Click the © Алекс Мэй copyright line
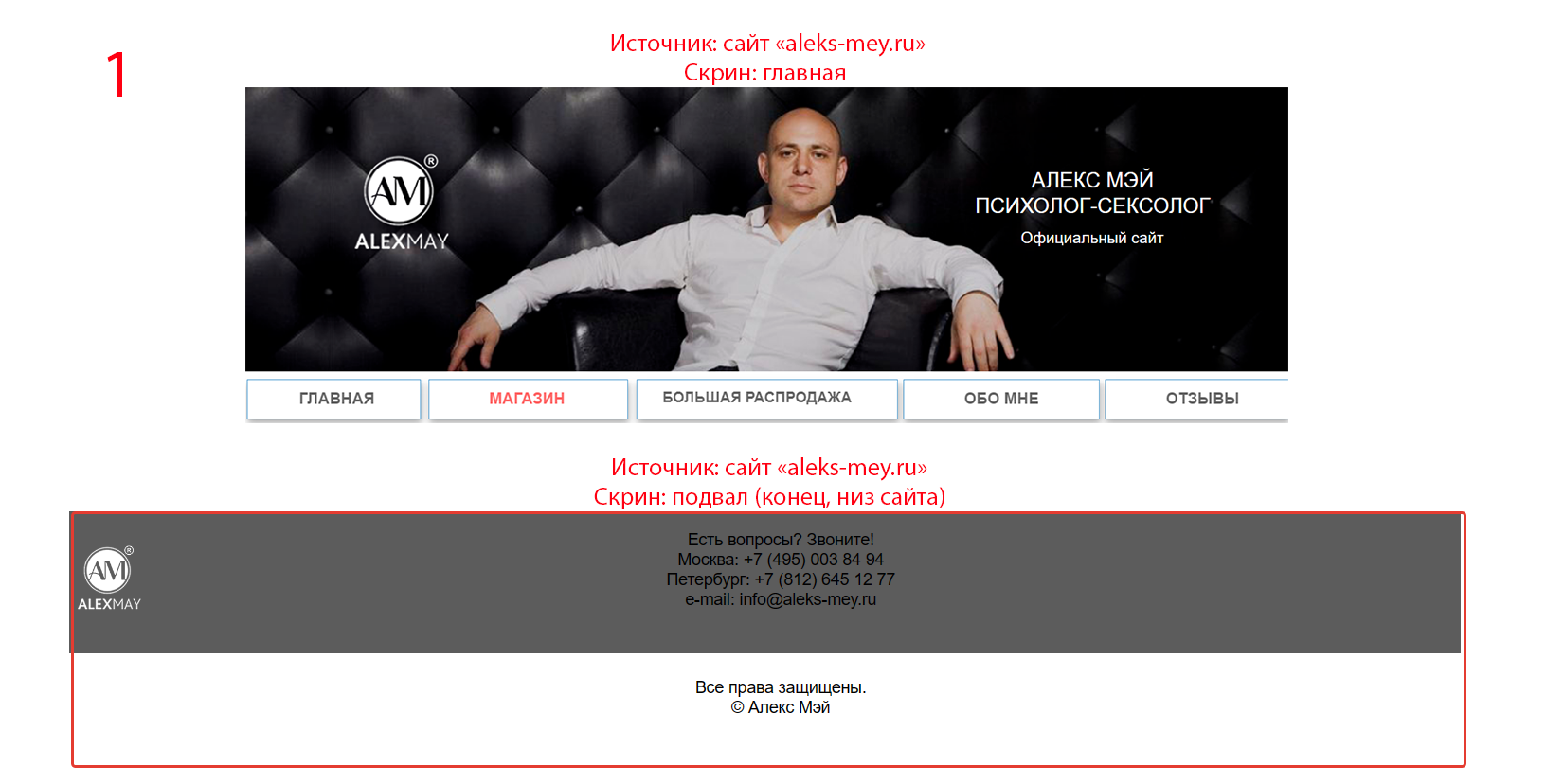 click(x=781, y=707)
